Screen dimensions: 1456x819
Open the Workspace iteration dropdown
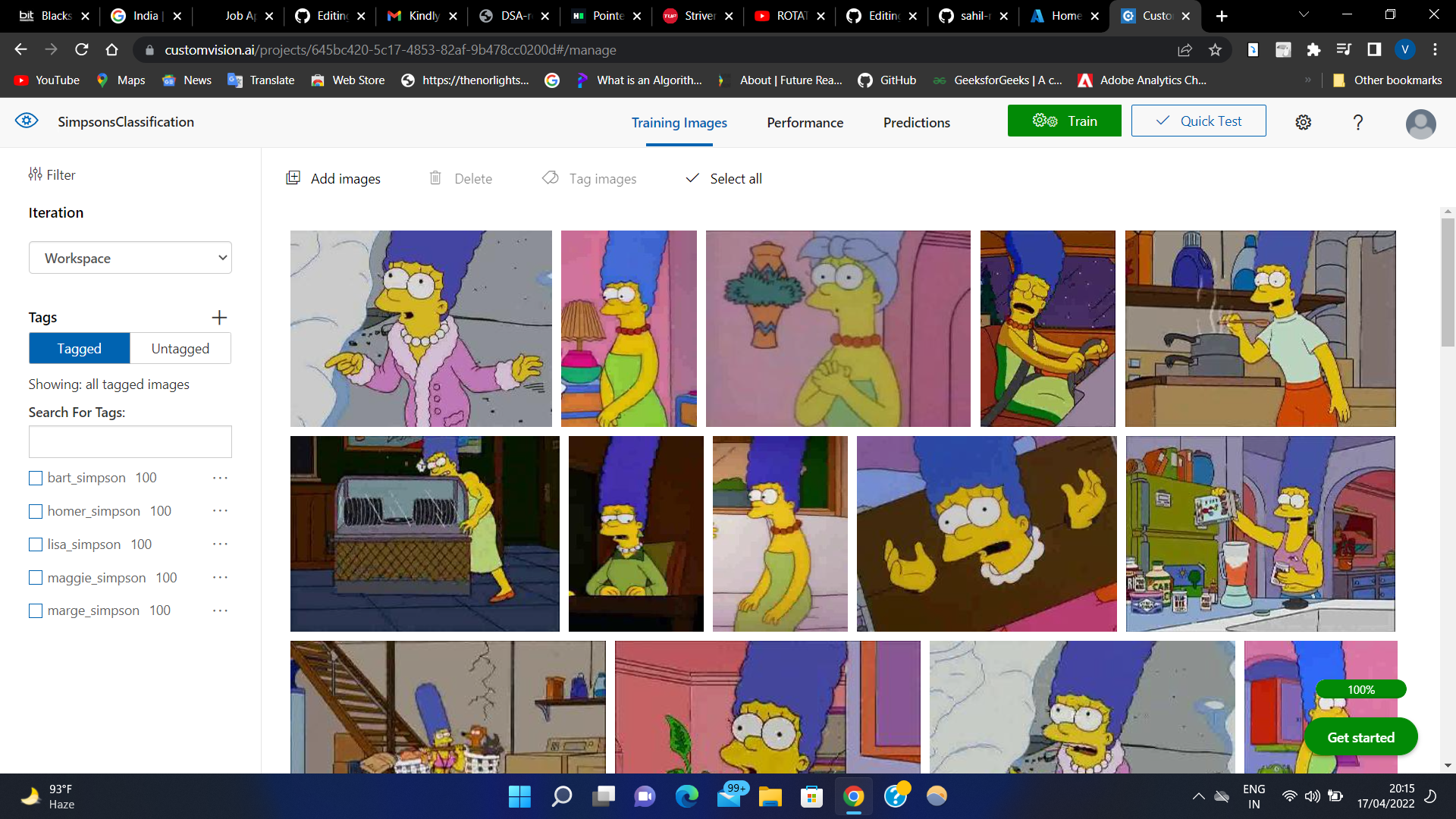[x=130, y=258]
